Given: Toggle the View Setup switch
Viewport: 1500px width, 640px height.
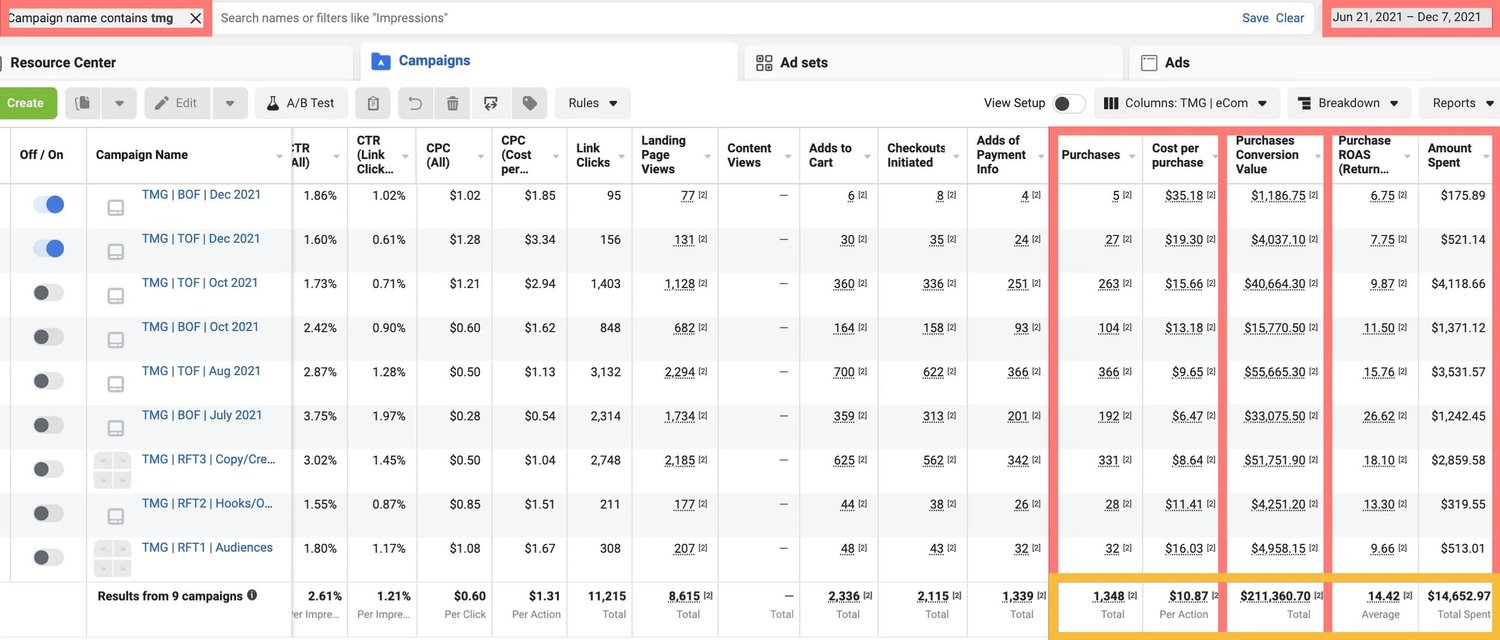Looking at the screenshot, I should [1068, 103].
